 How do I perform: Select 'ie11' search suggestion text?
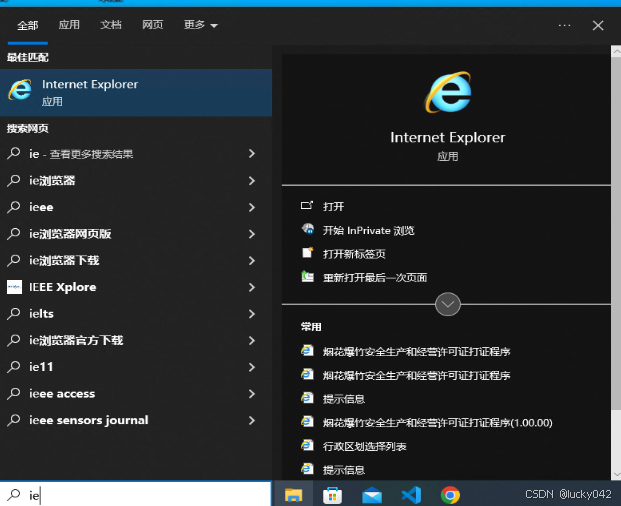(41, 367)
